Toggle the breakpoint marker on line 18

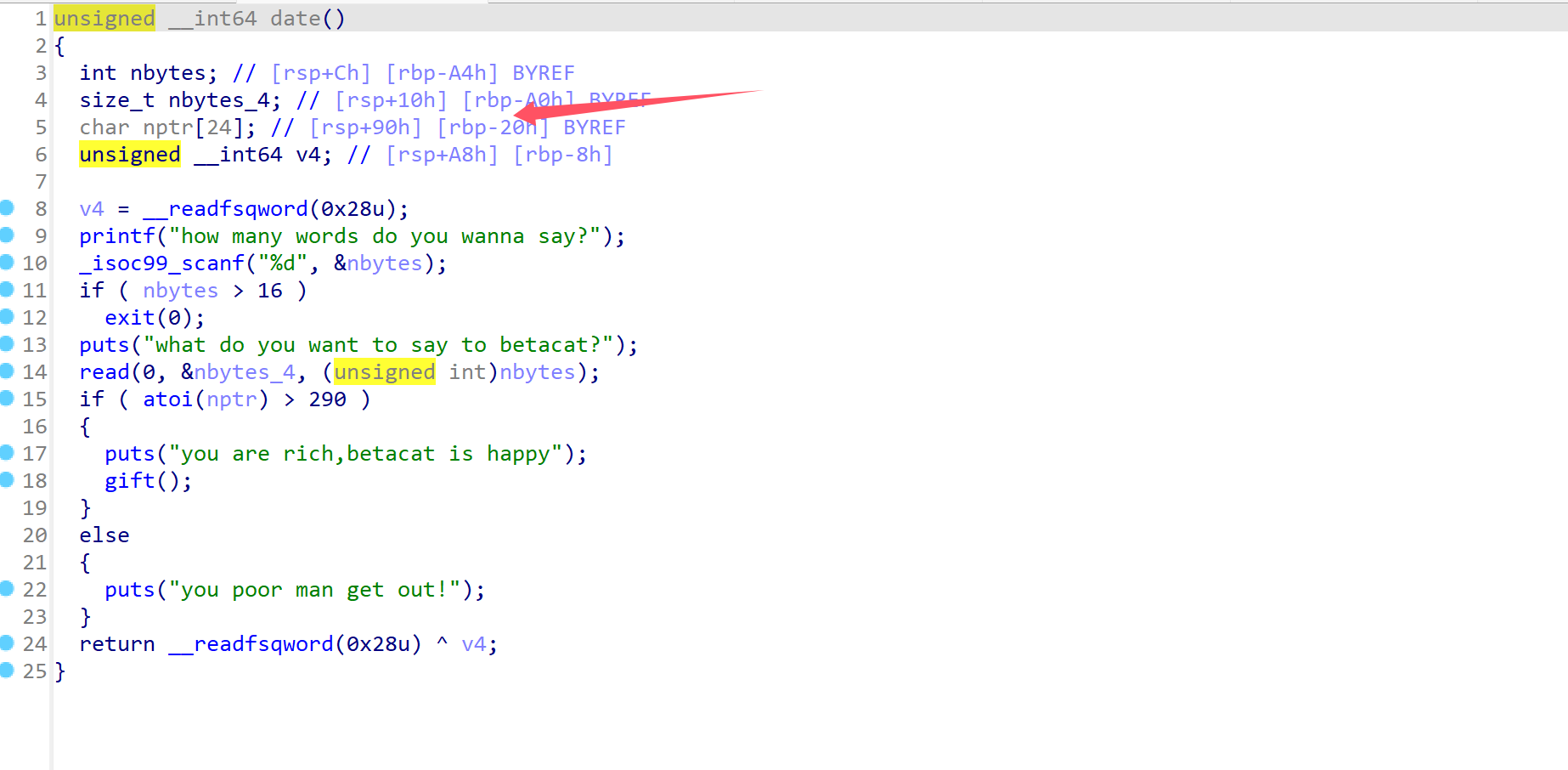[7, 479]
